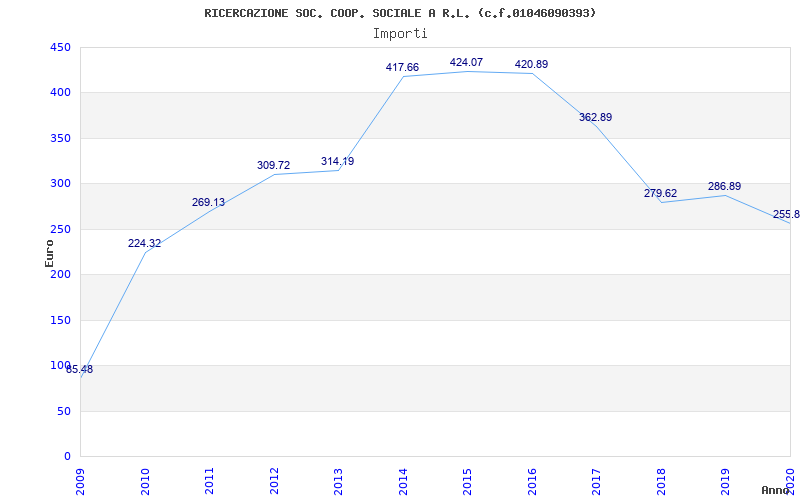Click y-axis tick 350
800x500 pixels.
(x=60, y=138)
